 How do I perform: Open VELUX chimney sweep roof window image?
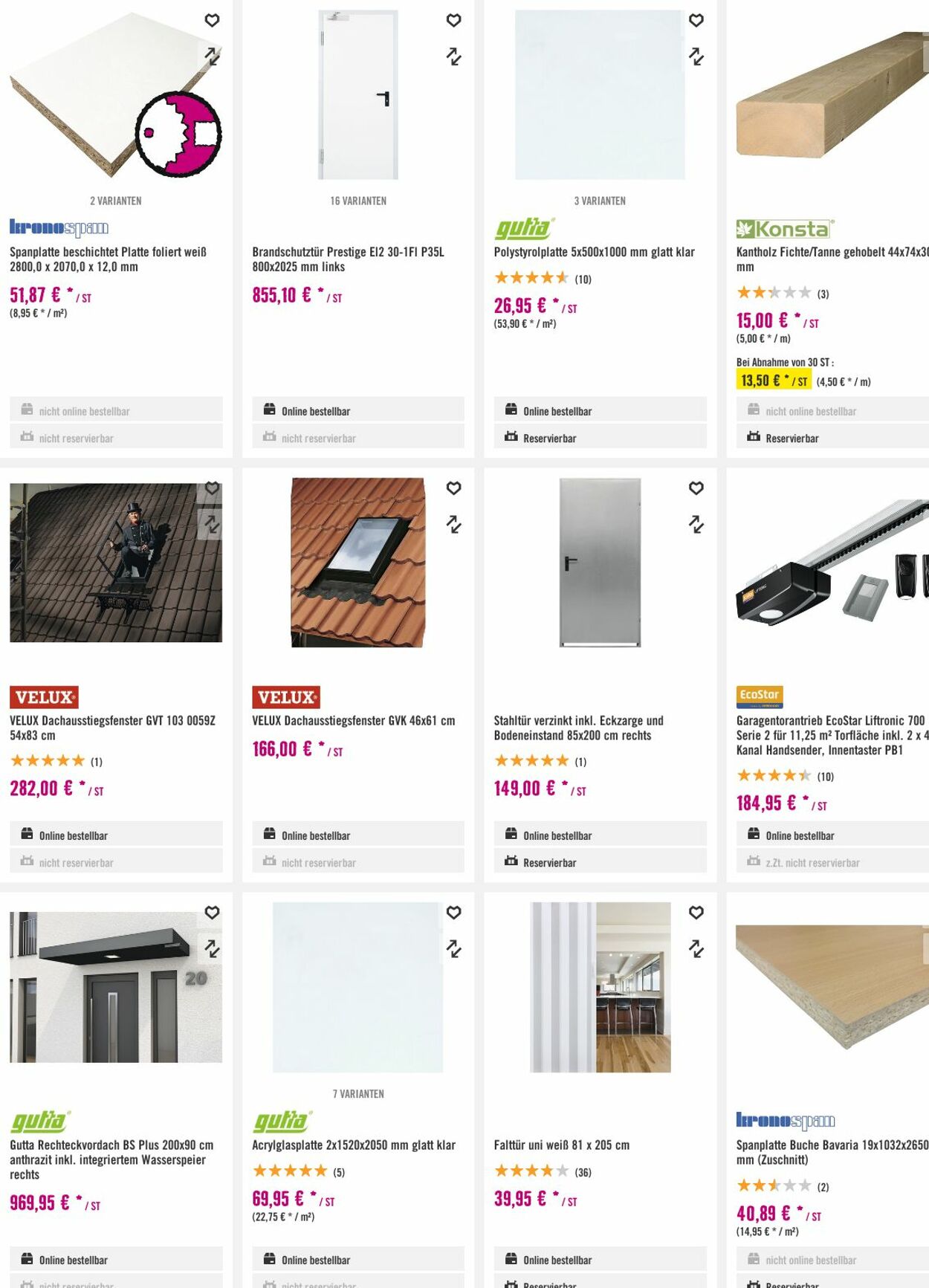[x=116, y=563]
